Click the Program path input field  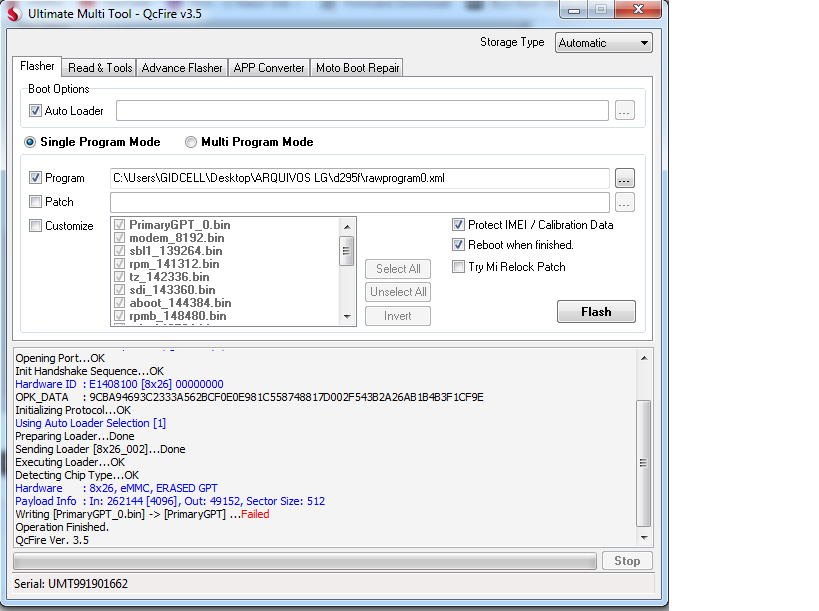(x=360, y=178)
